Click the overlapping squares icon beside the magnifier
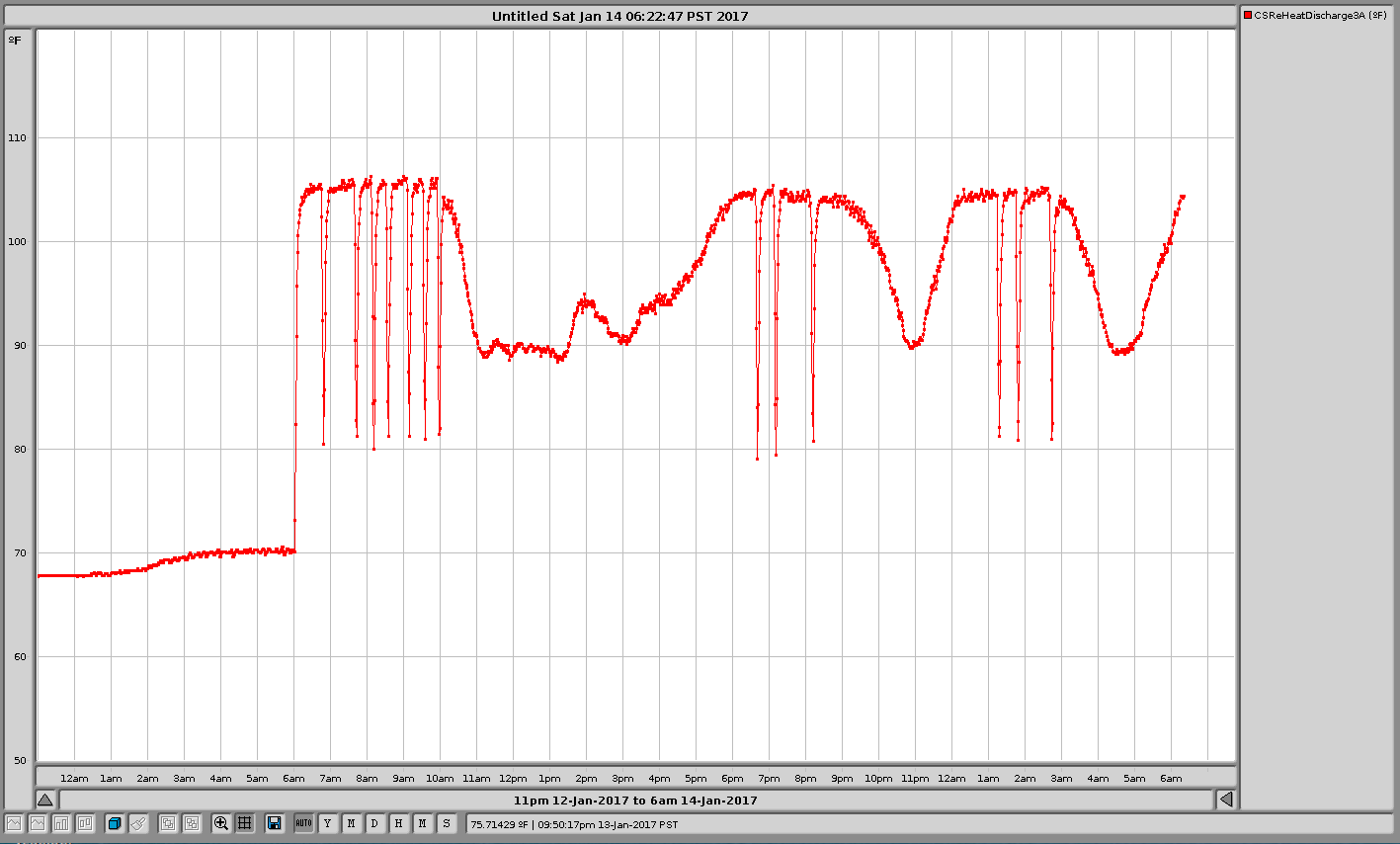 coord(192,823)
